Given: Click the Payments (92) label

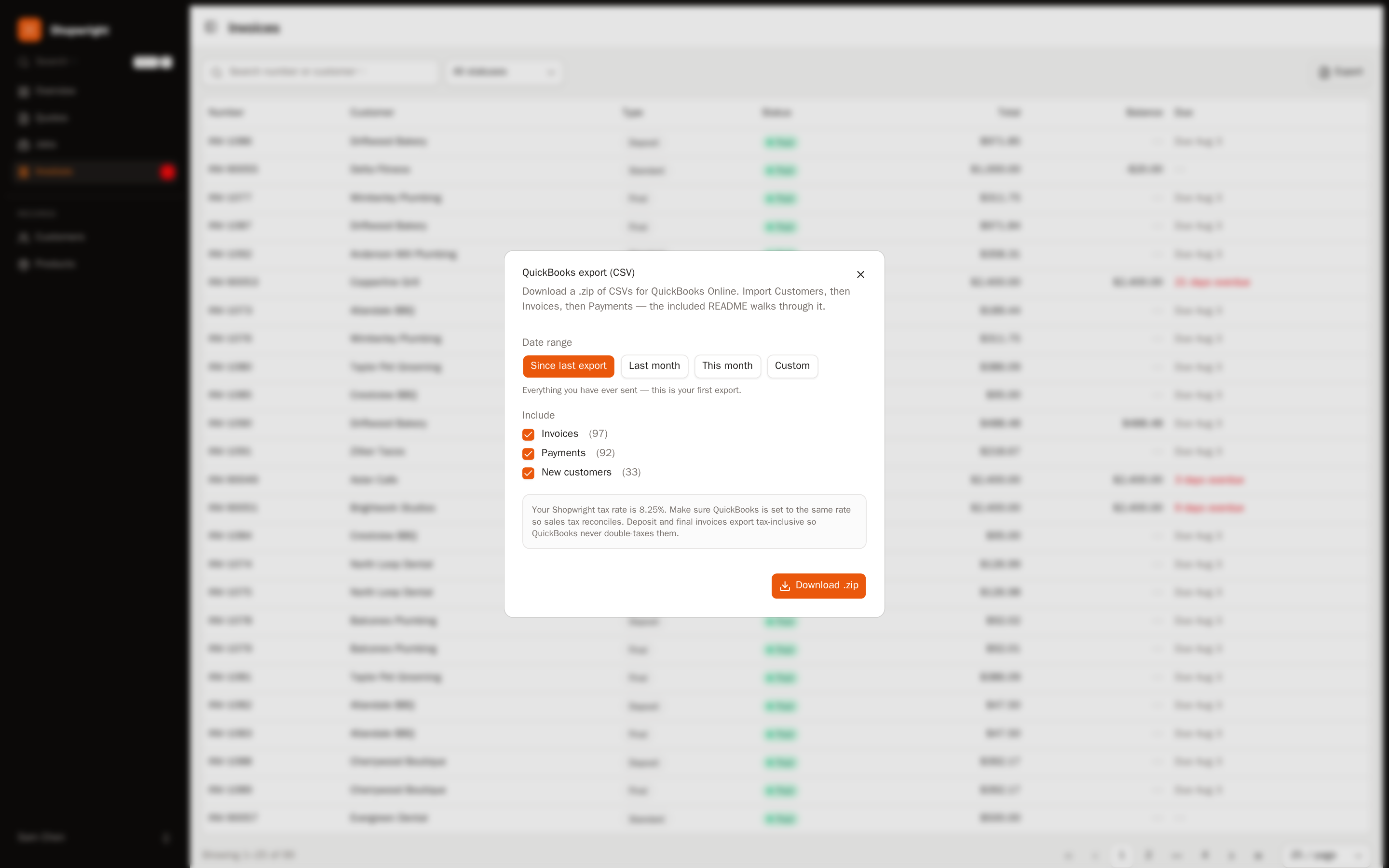Looking at the screenshot, I should pos(578,453).
